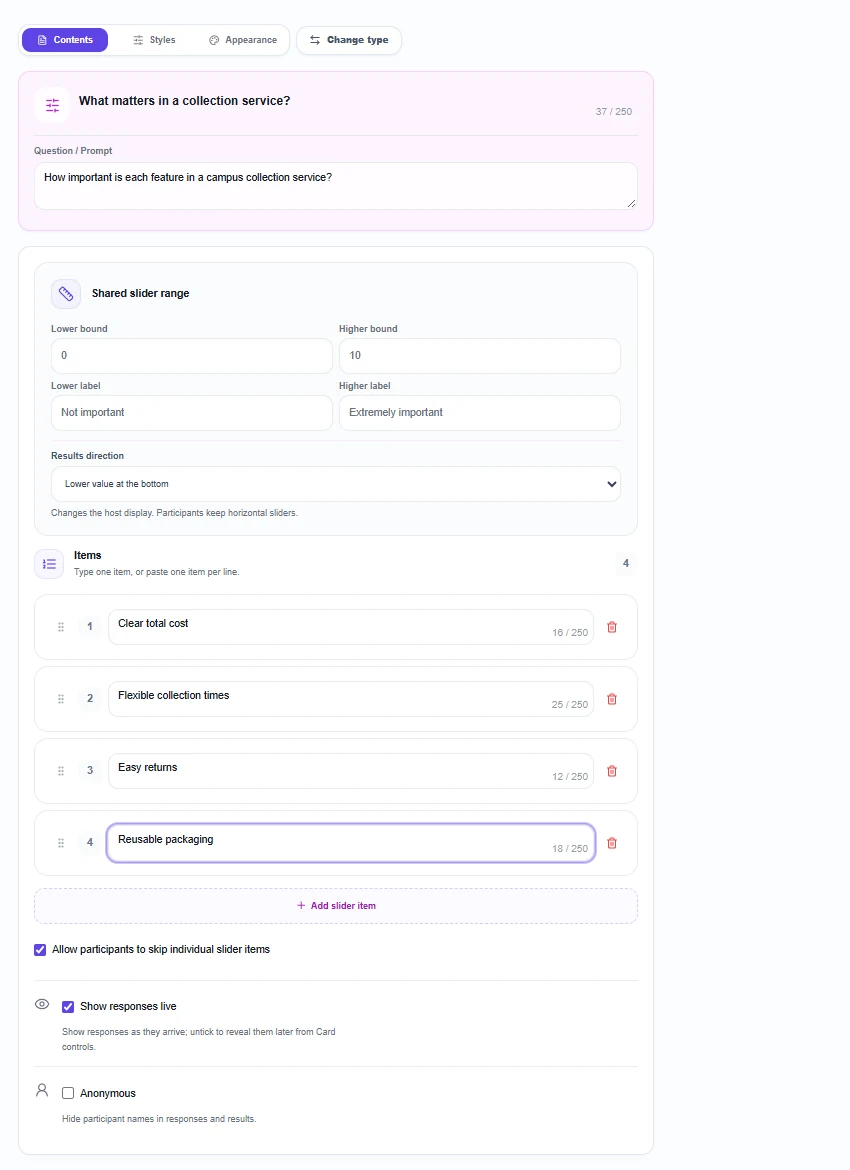Edit the Reusable packaging item field
Viewport: 850px width, 1170px height.
pyautogui.click(x=351, y=843)
